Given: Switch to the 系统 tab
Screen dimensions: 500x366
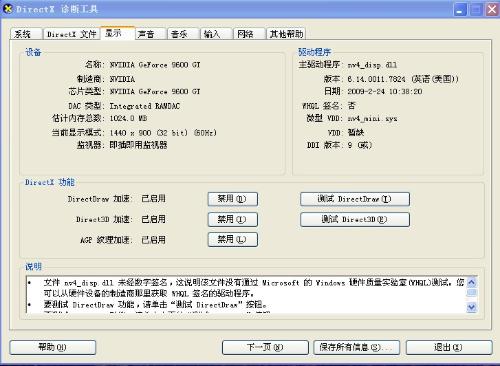Looking at the screenshot, I should [26, 34].
